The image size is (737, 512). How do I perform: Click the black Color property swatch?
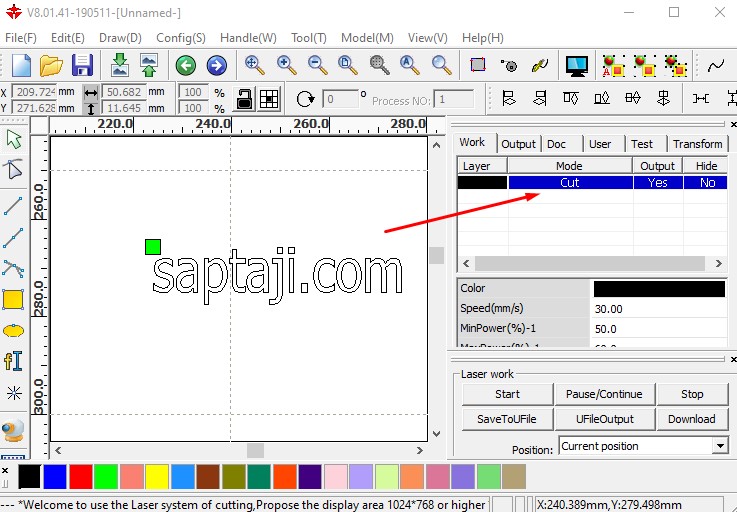[x=659, y=289]
